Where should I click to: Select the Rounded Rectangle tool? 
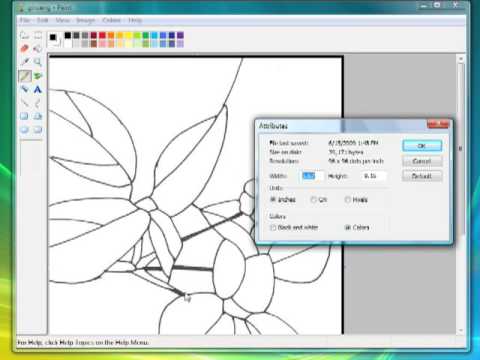[38, 130]
